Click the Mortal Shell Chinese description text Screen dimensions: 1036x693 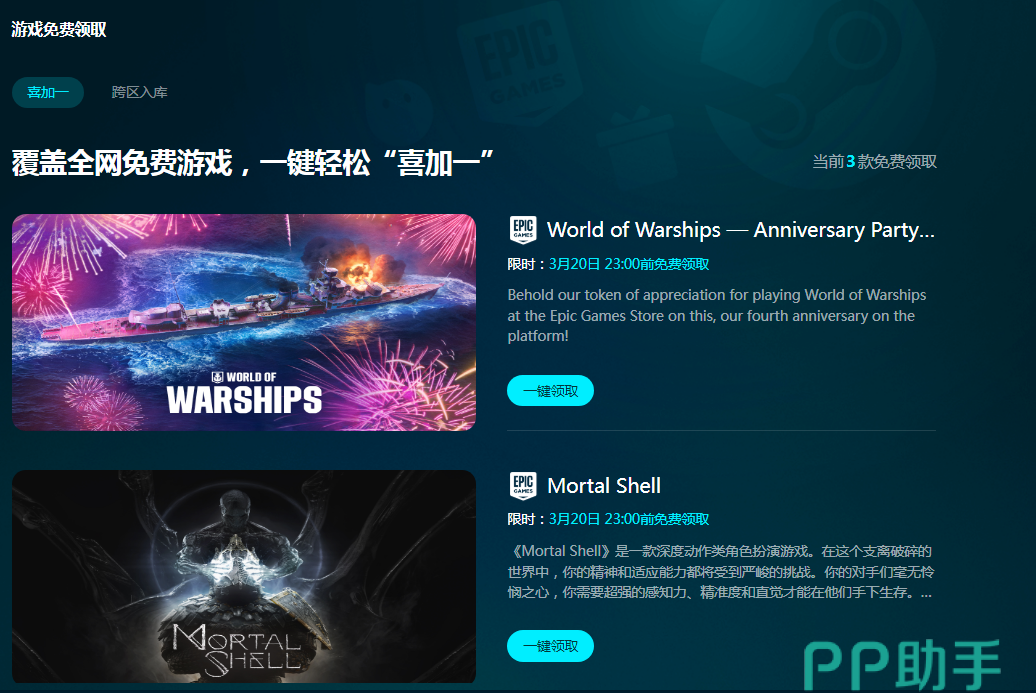click(x=721, y=571)
